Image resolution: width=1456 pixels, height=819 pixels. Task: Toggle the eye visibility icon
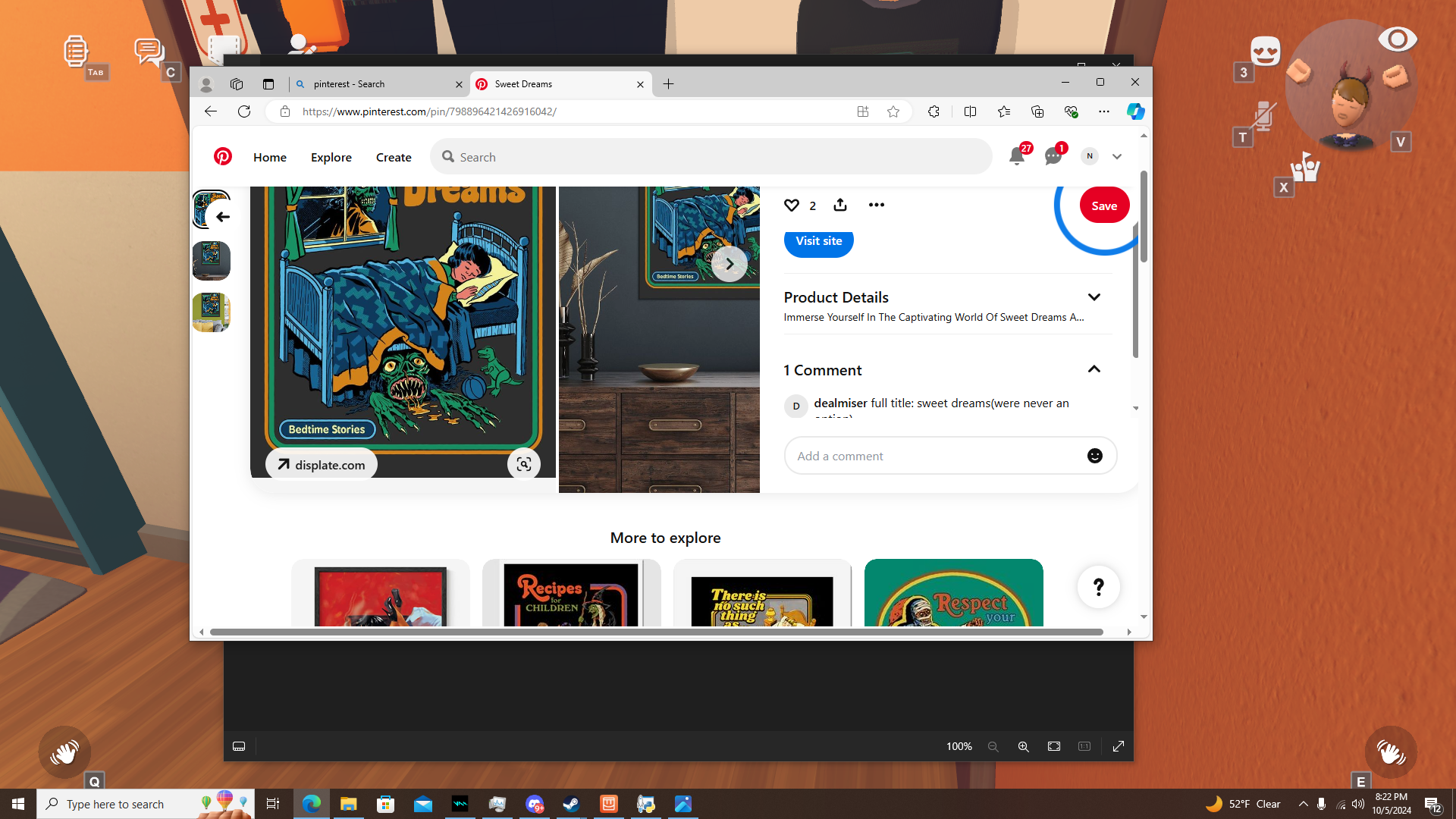[1397, 39]
